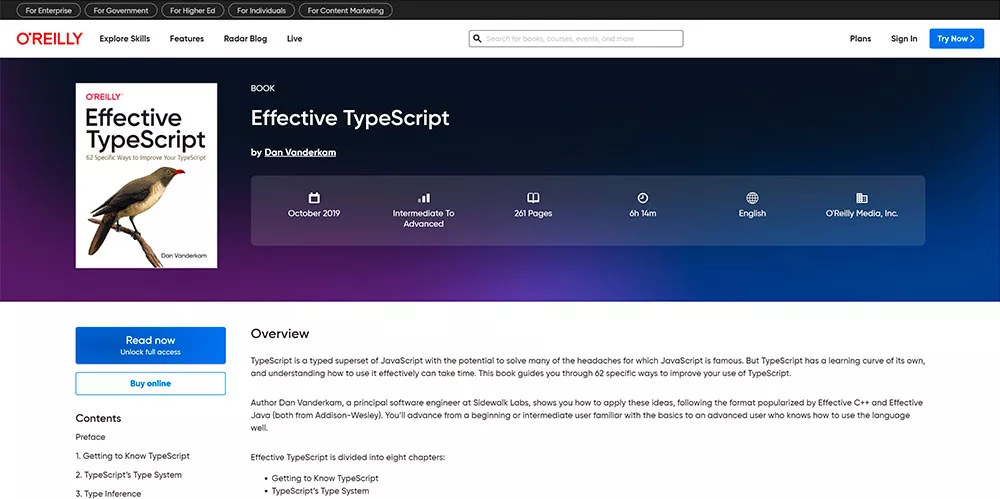This screenshot has width=1000, height=499.
Task: Click the search magnifier icon
Action: [477, 39]
